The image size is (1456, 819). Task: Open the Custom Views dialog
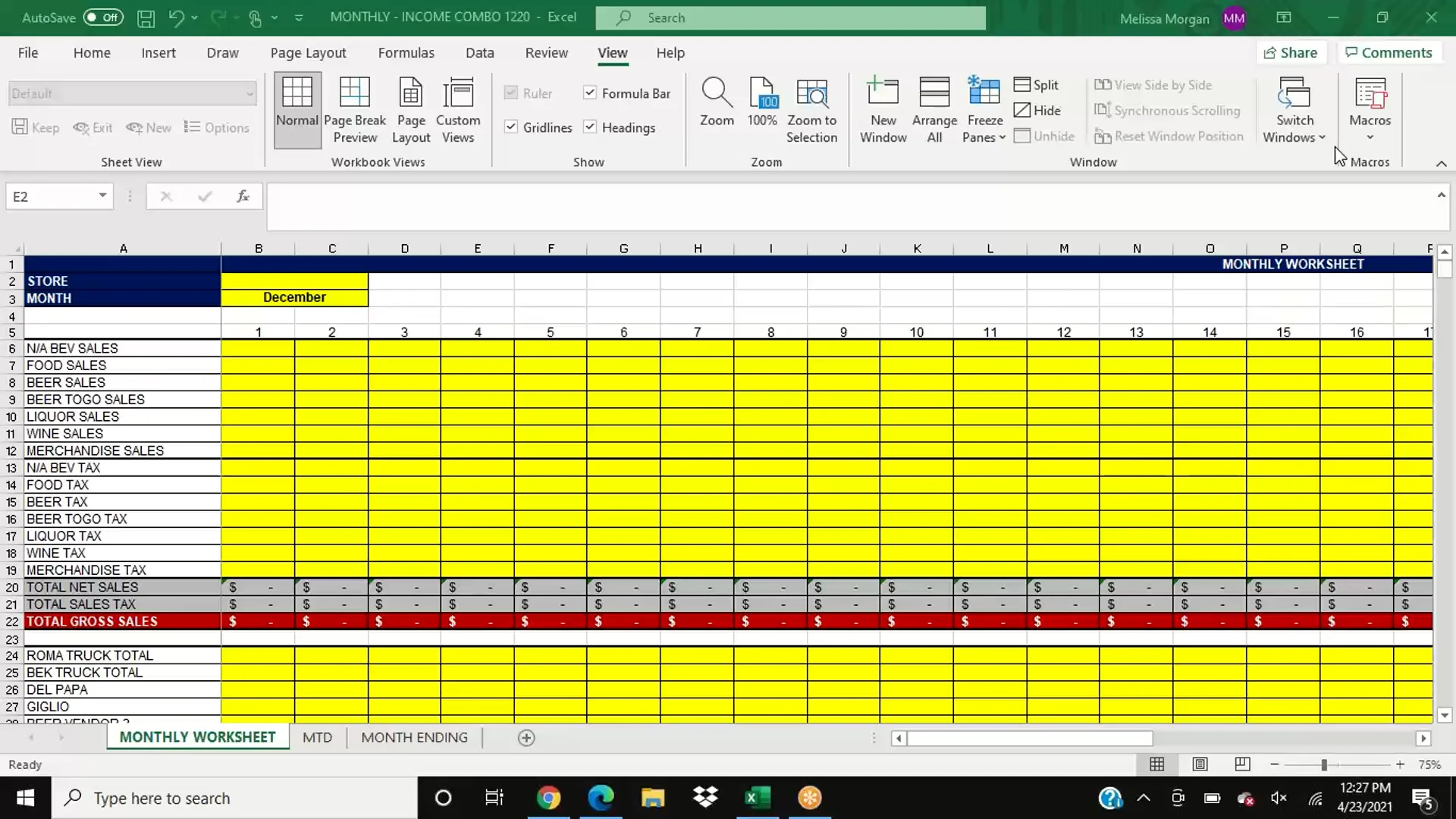(x=458, y=108)
